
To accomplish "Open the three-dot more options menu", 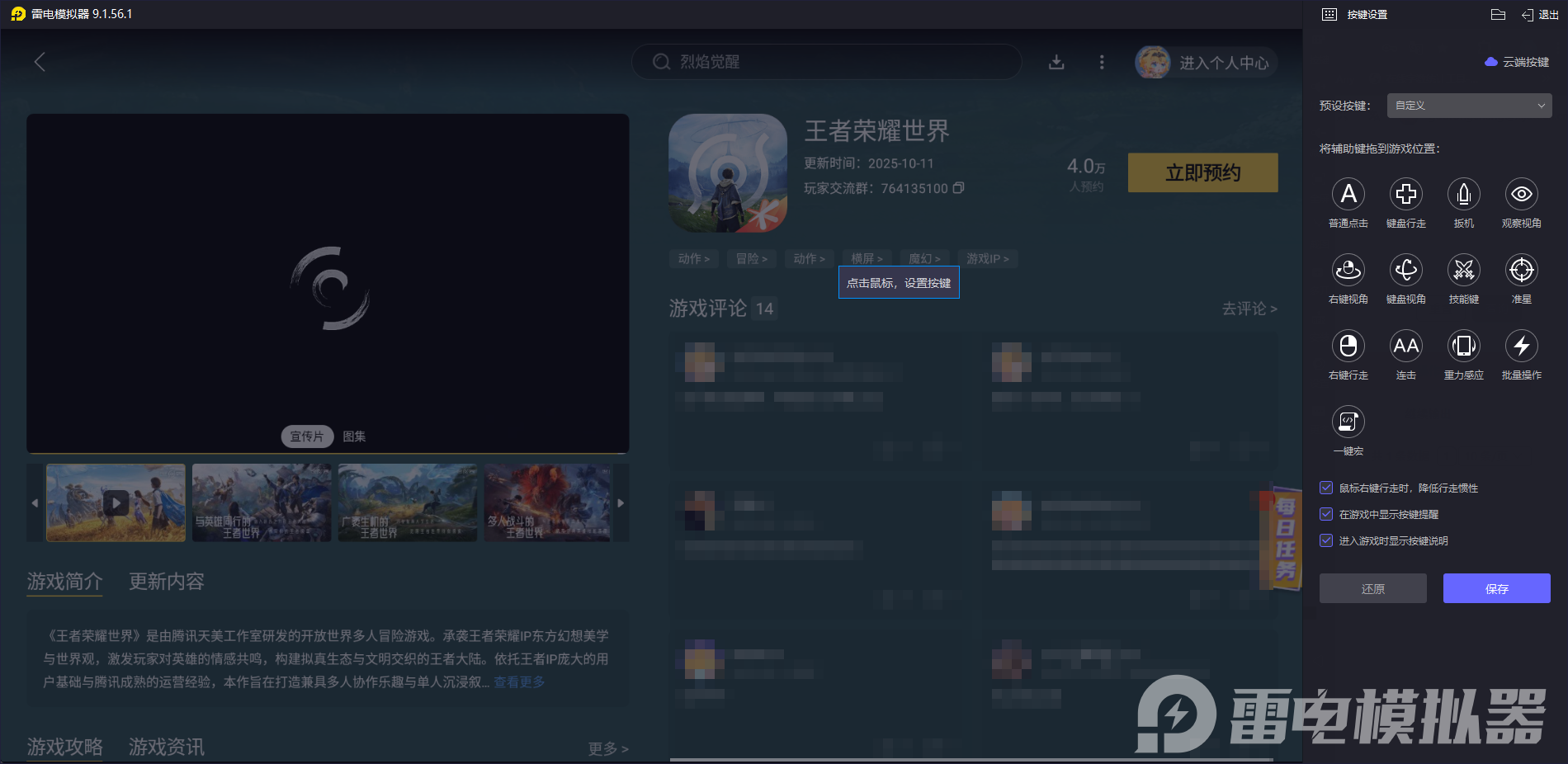I will [1102, 62].
